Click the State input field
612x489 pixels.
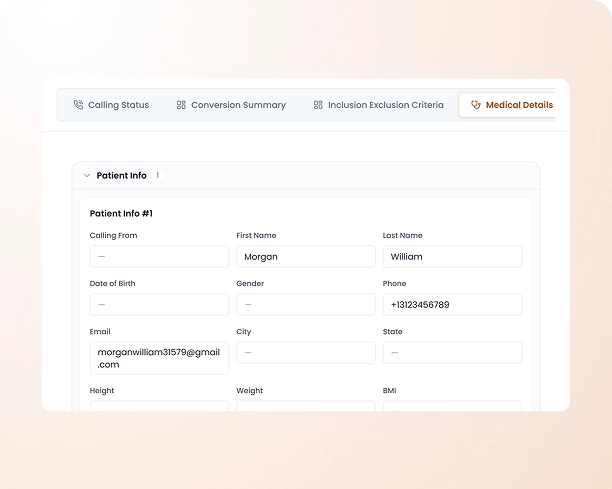452,352
